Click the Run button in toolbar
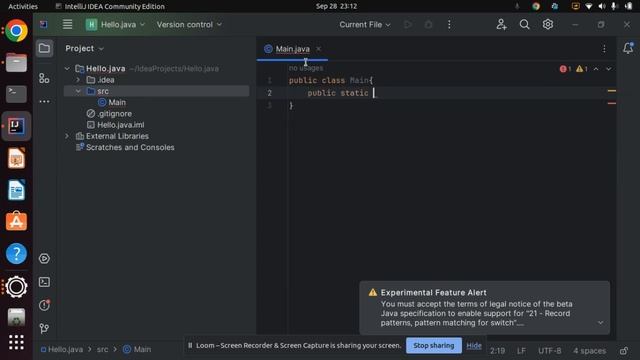This screenshot has height=360, width=640. tap(408, 24)
